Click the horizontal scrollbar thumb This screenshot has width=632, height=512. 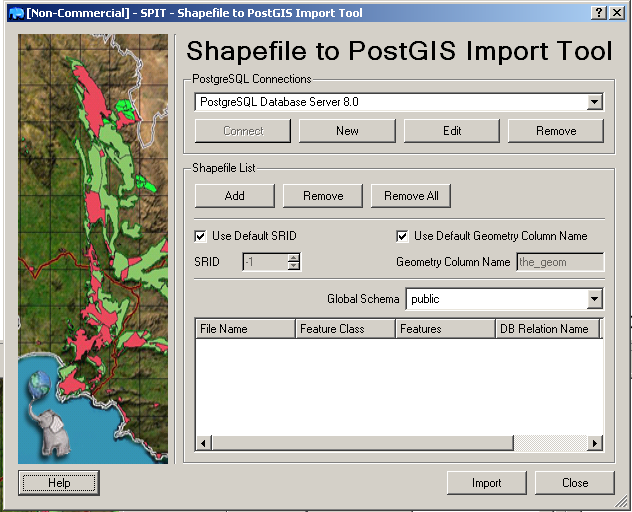click(362, 443)
